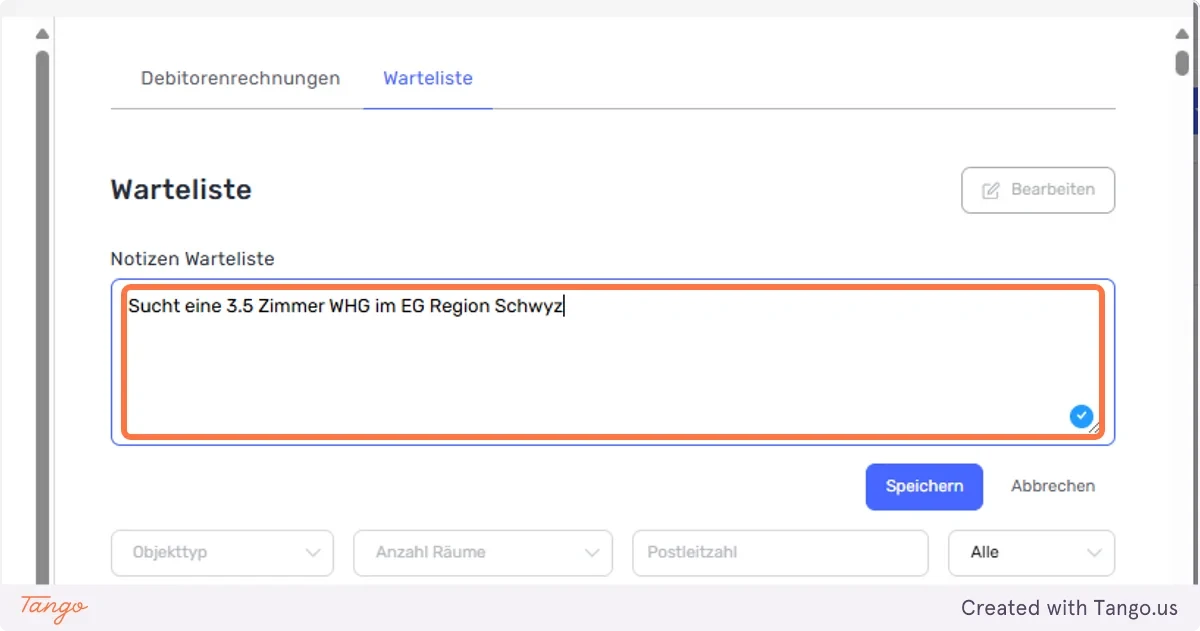Click the pencil icon in Bearbeiten button
The width and height of the screenshot is (1200, 631).
[991, 190]
